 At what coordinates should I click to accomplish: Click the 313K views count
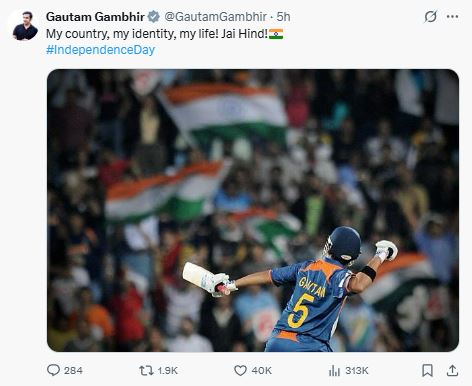pyautogui.click(x=357, y=371)
